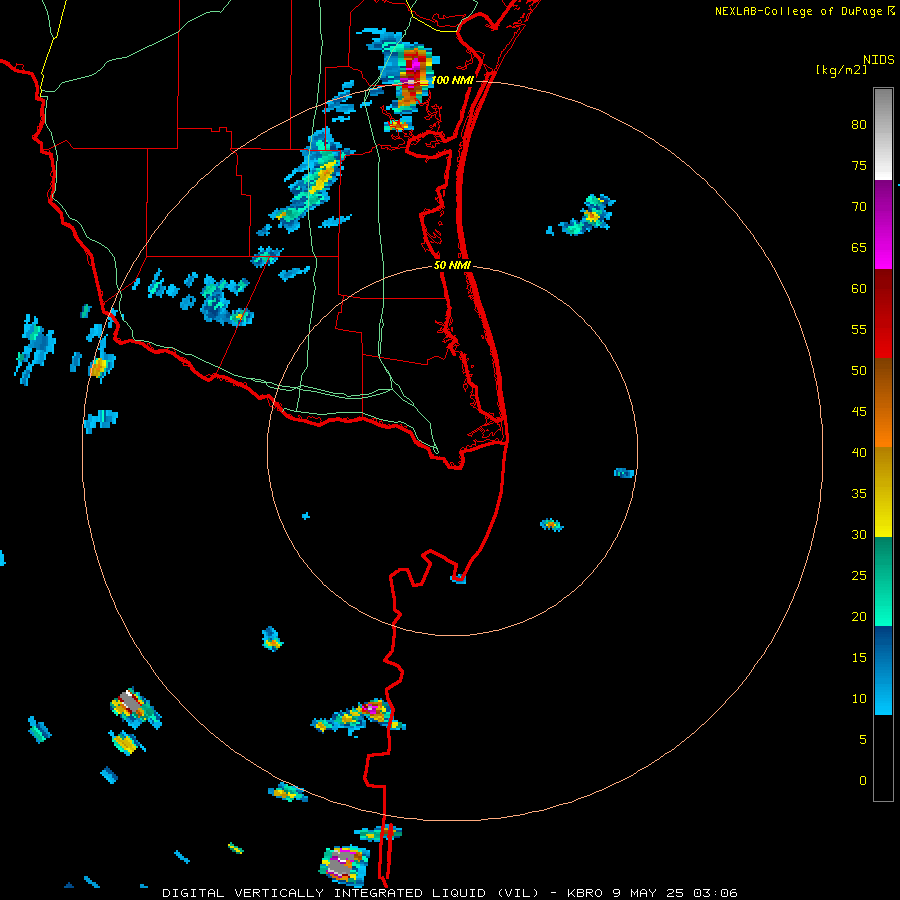Viewport: 900px width, 900px height.
Task: Click the NIDS label above color scale
Action: point(879,60)
